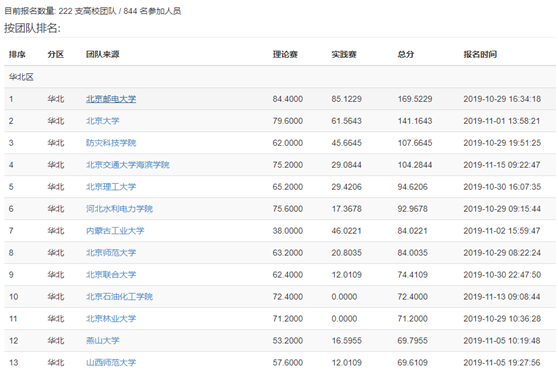Image resolution: width=558 pixels, height=371 pixels.
Task: Click timestamp 2019-11-15 09:22:47
Action: (502, 165)
